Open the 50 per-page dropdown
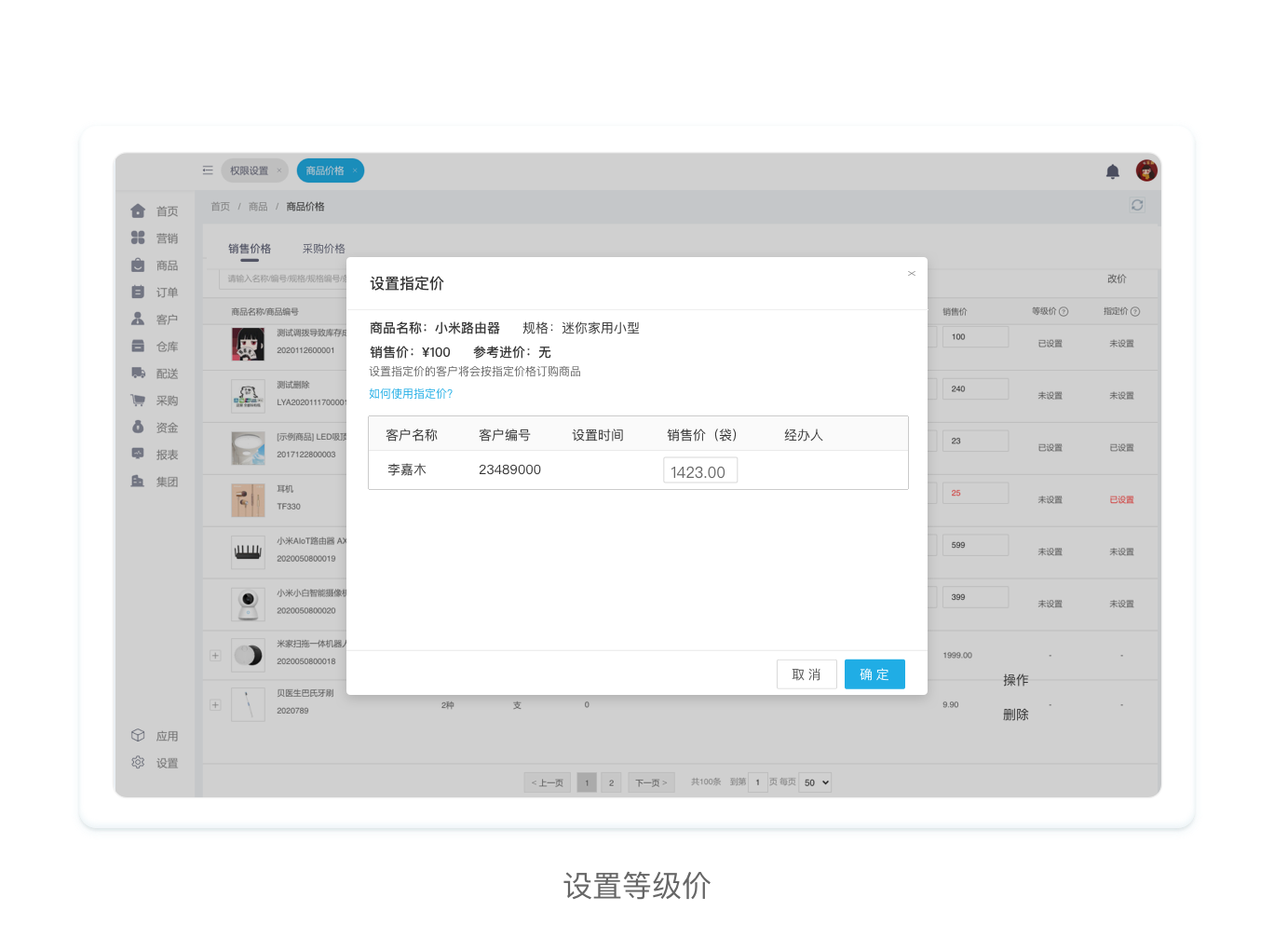The image size is (1274, 952). click(816, 782)
